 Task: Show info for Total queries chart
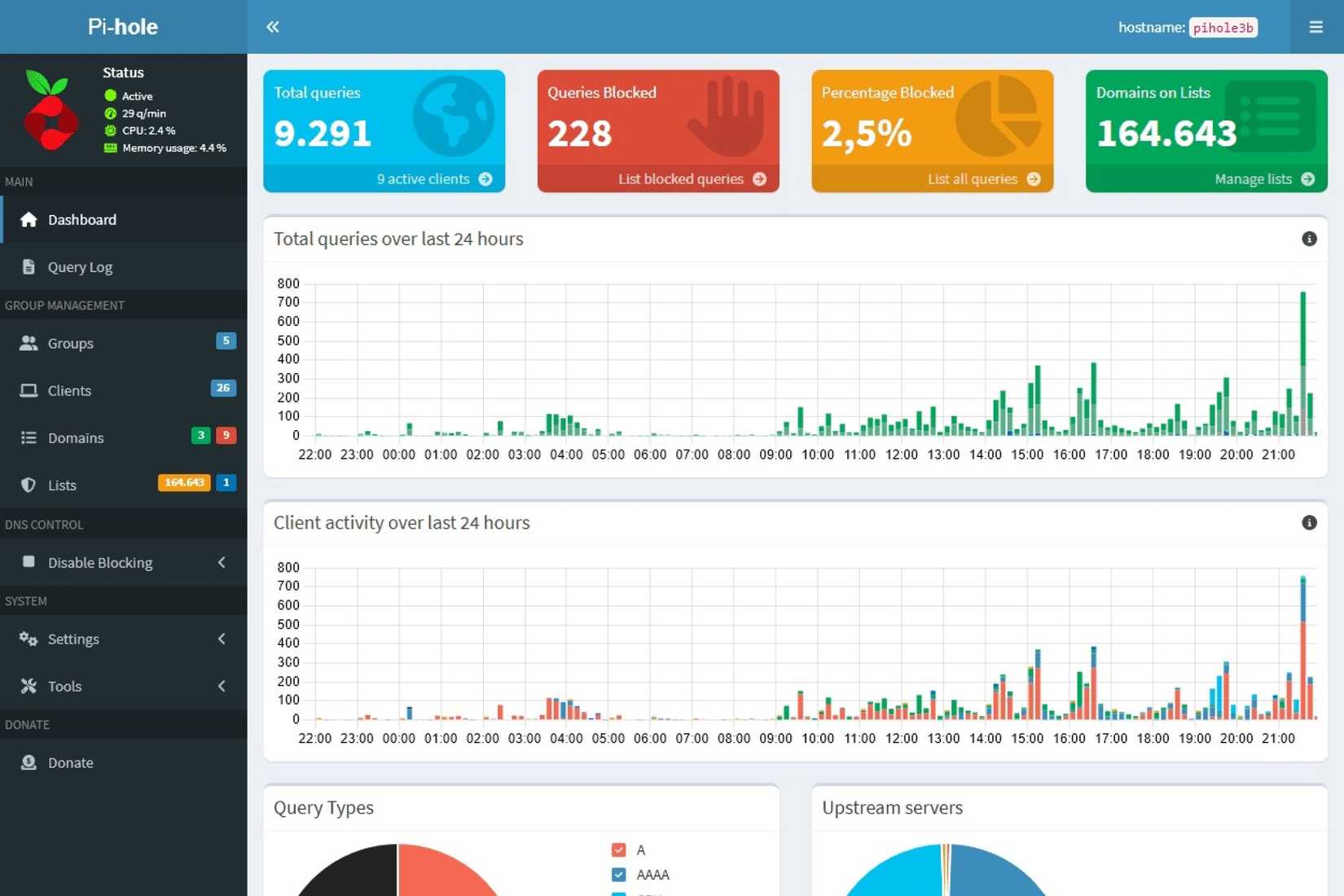pyautogui.click(x=1309, y=239)
